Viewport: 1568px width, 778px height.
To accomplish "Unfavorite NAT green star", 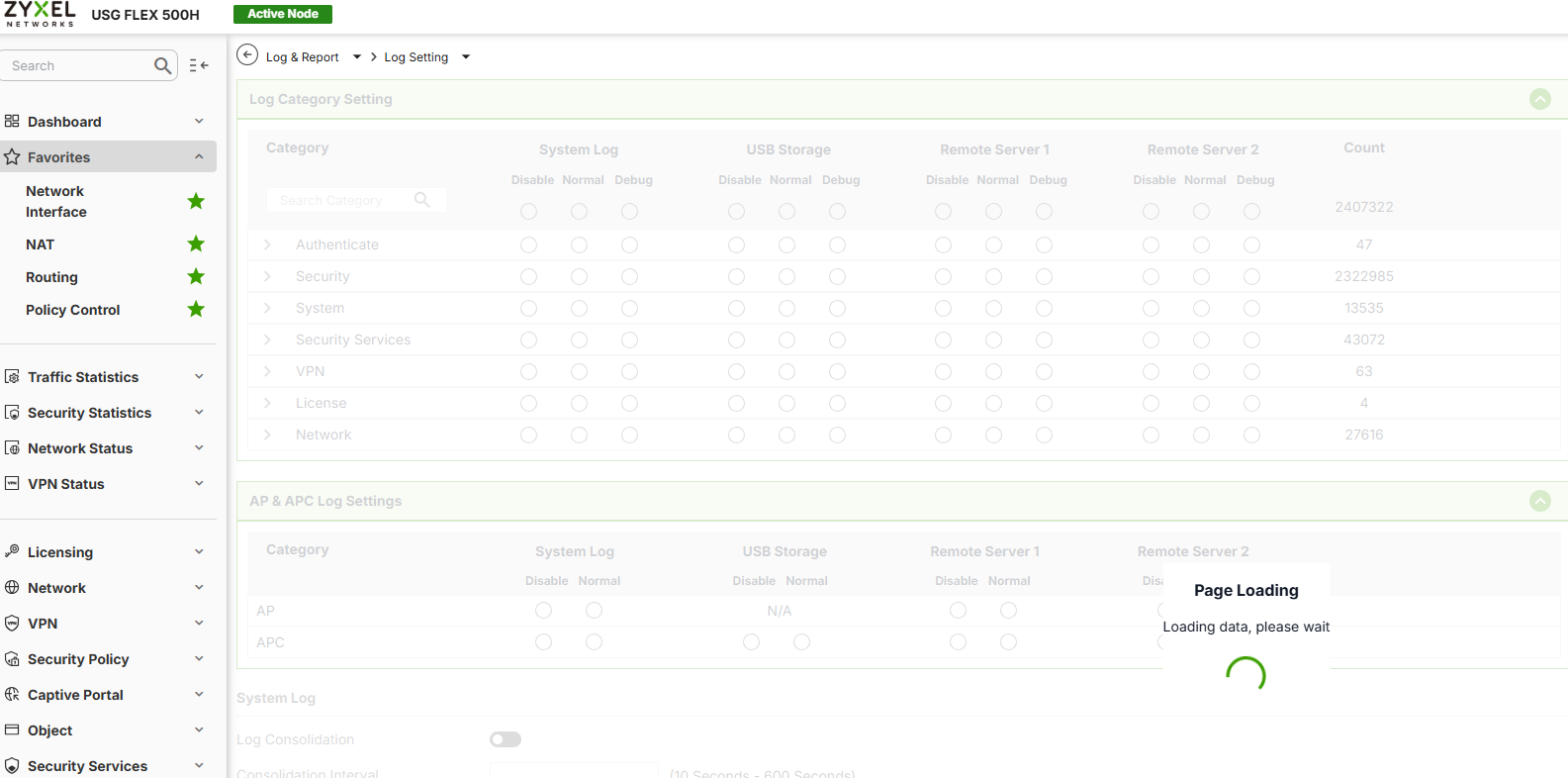I will click(x=196, y=243).
